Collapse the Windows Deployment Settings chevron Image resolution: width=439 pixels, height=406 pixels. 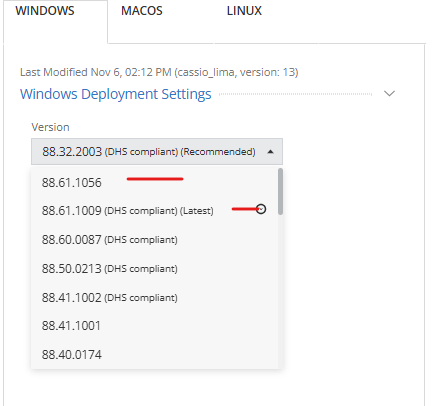pos(389,94)
